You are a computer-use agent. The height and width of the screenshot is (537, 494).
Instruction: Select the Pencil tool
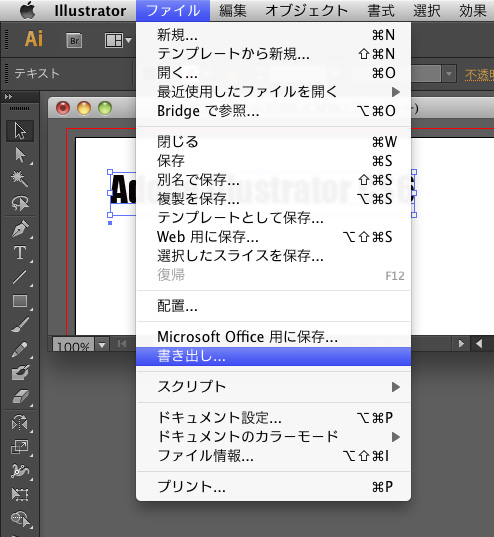pyautogui.click(x=20, y=349)
